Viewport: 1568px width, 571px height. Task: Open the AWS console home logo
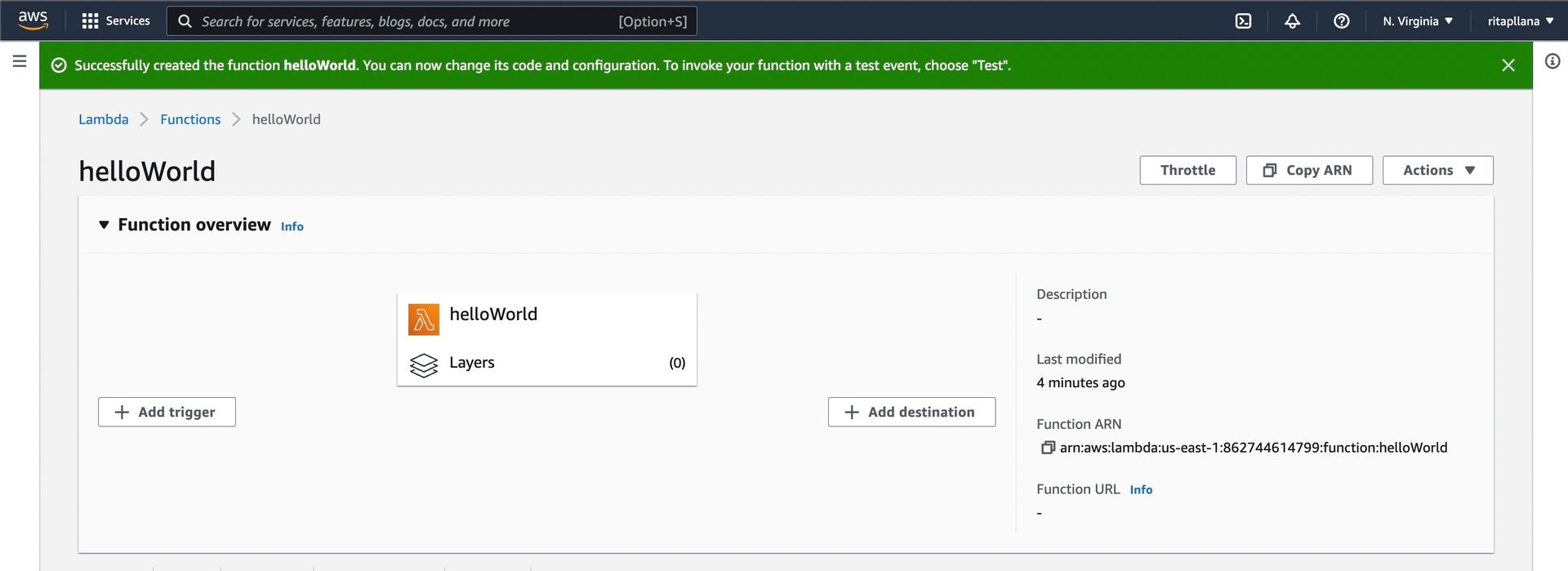(x=33, y=20)
